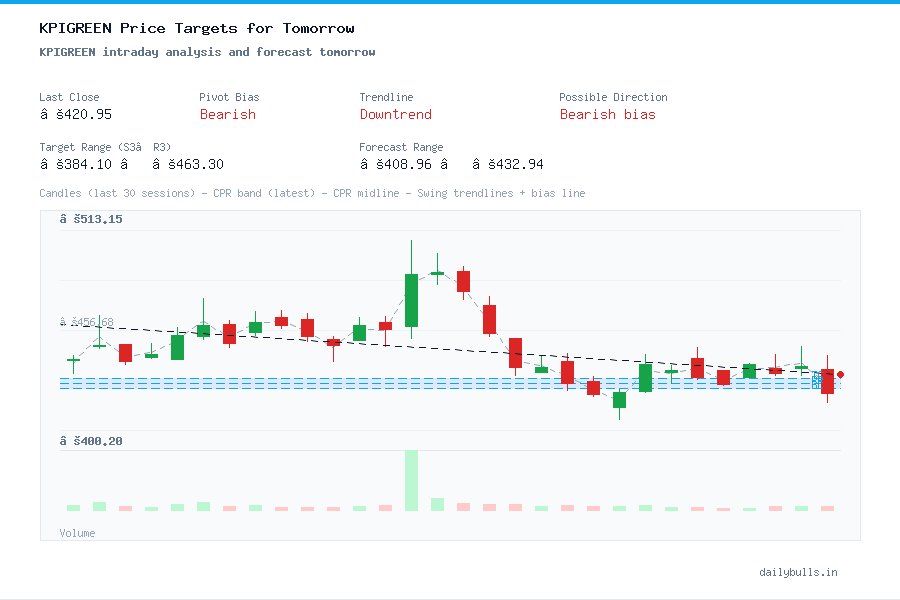Click the 513.15 upper price axis label
This screenshot has width=900, height=600.
coord(91,219)
